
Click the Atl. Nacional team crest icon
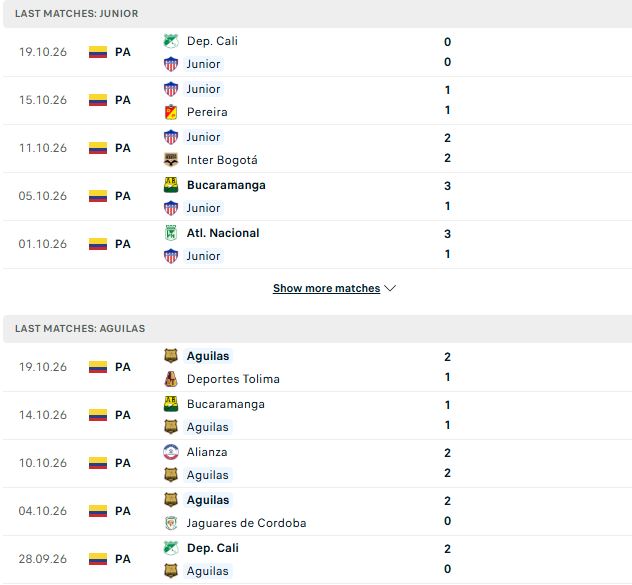coord(171,233)
